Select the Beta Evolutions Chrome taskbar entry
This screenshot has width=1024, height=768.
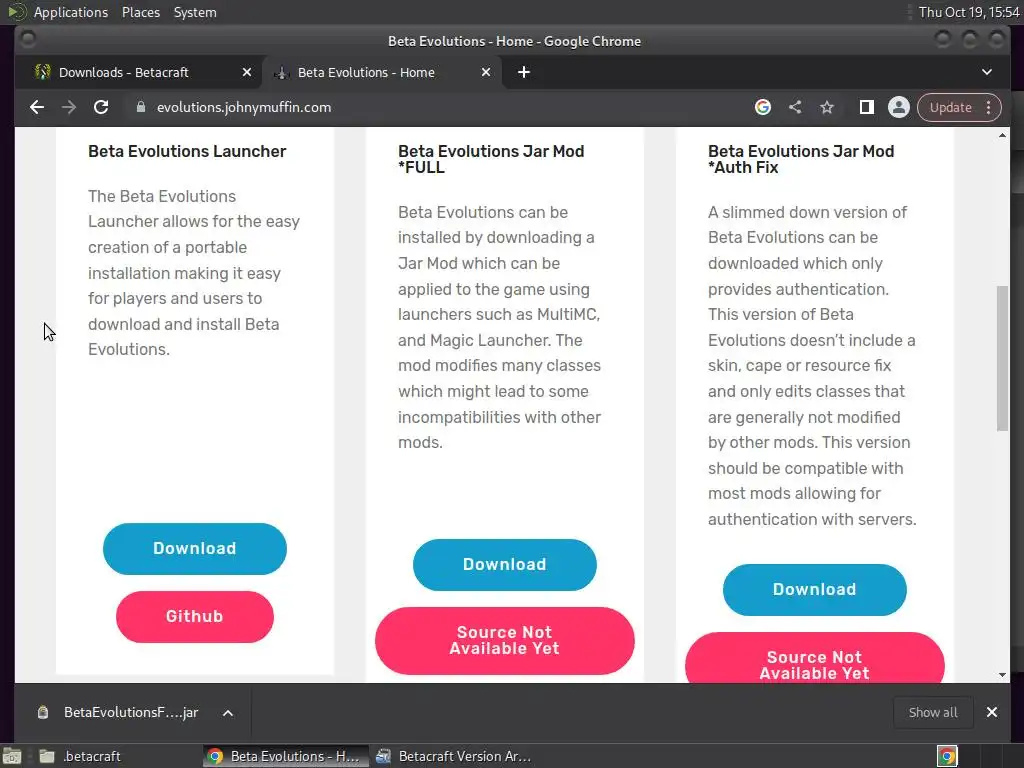click(285, 756)
